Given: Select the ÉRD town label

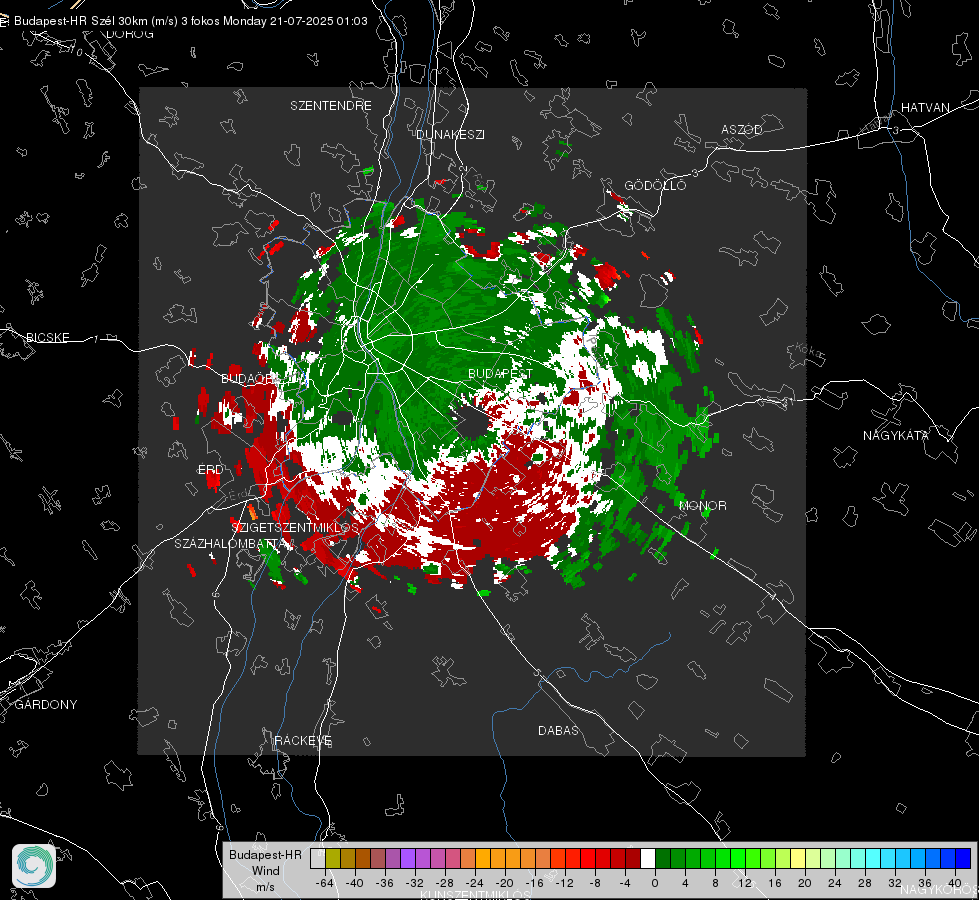Looking at the screenshot, I should point(211,469).
